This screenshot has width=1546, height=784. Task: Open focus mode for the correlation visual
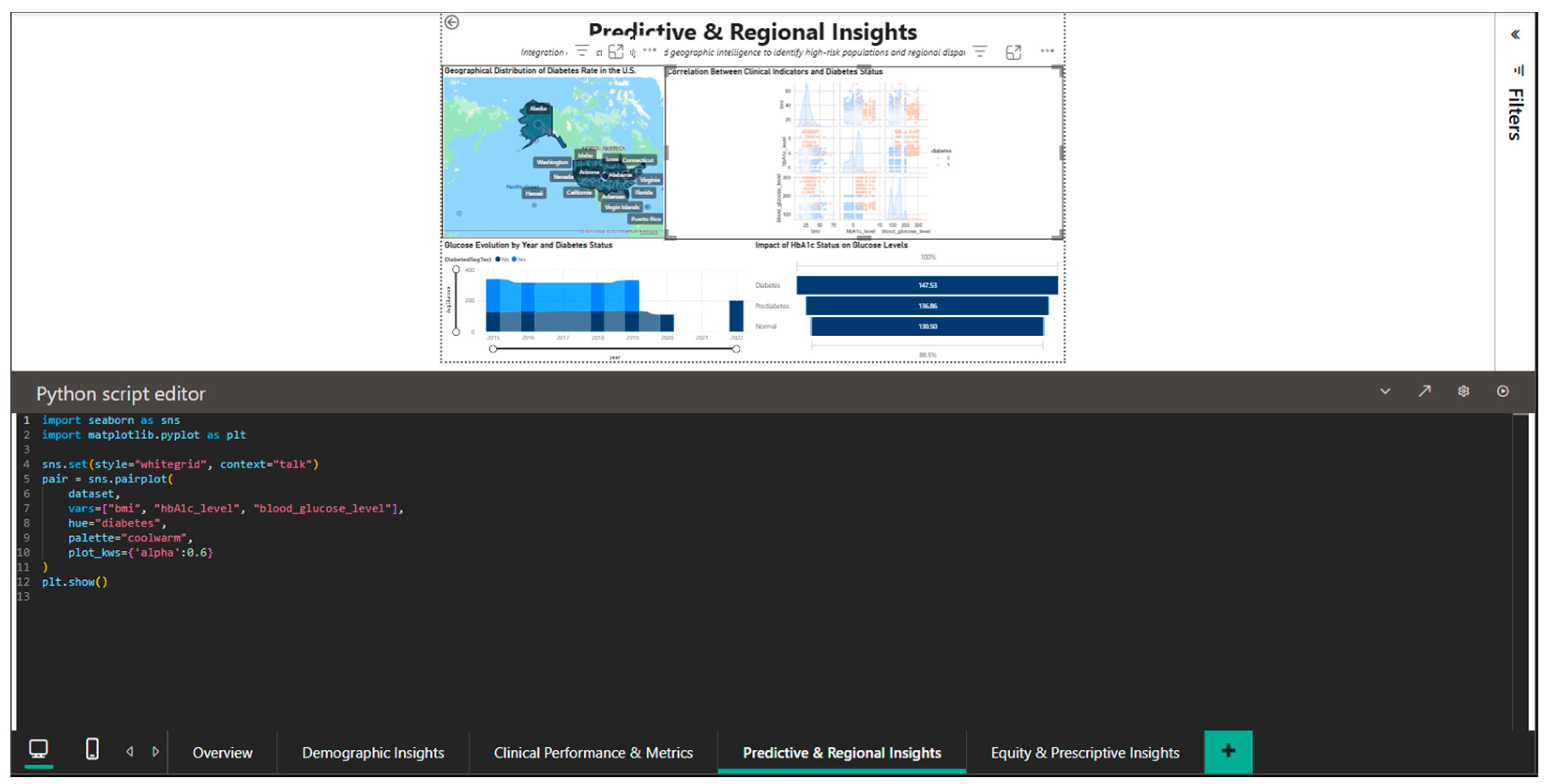tap(1013, 52)
